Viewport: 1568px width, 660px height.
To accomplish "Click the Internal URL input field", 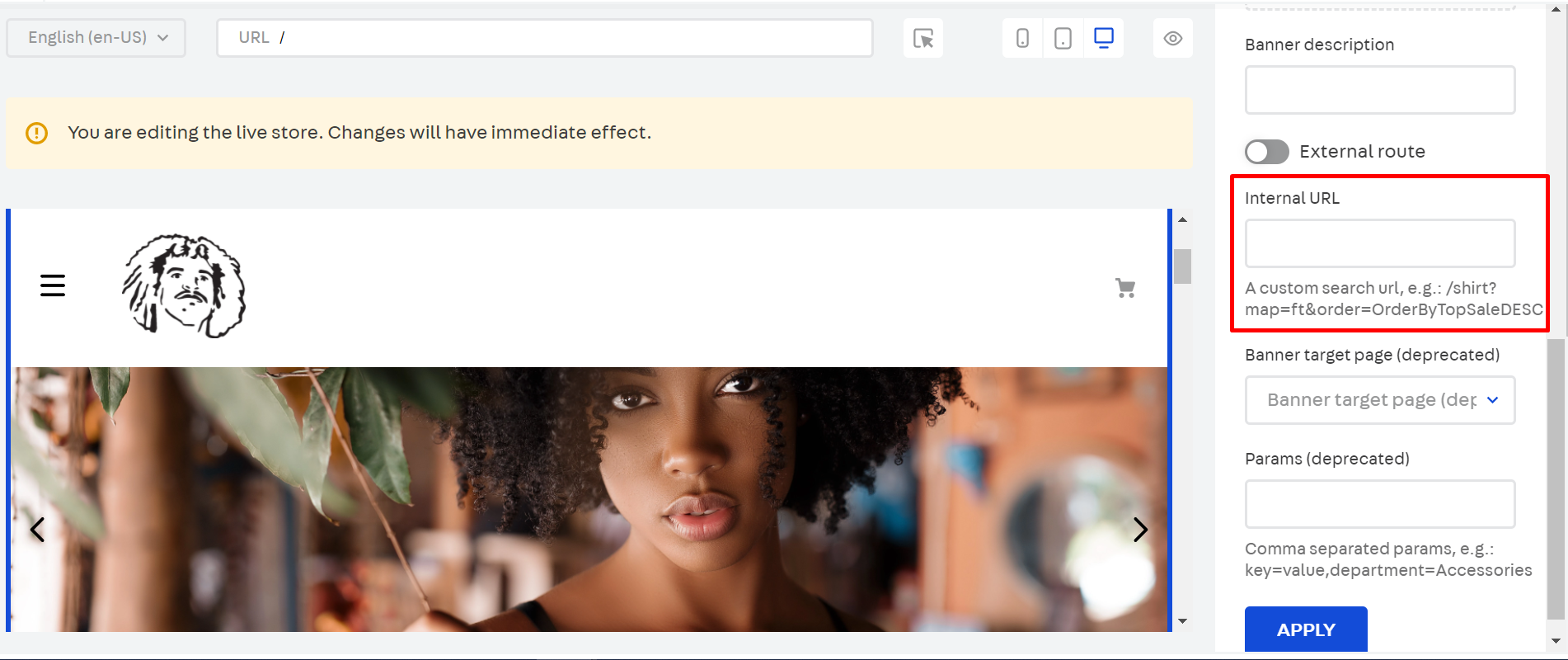I will coord(1379,243).
